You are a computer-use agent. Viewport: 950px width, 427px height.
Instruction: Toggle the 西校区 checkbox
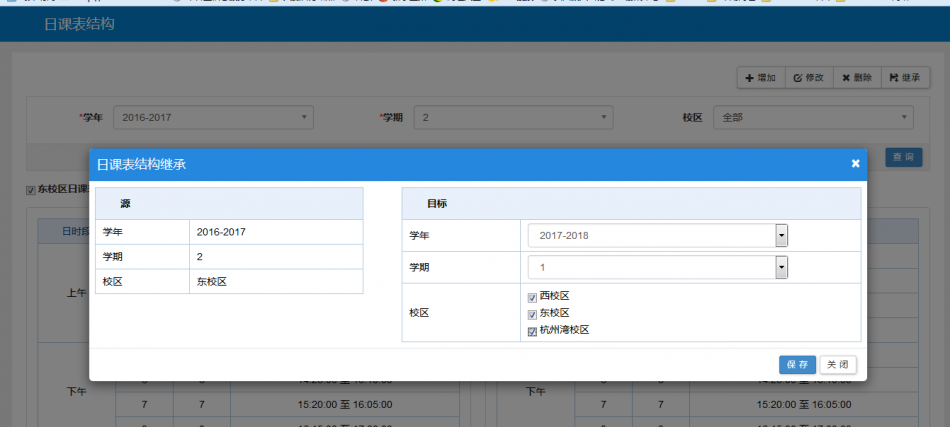[x=532, y=297]
